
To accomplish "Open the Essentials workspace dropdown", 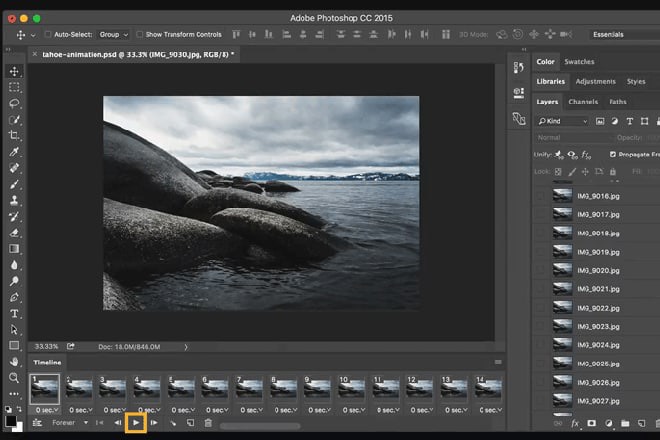I will tap(625, 35).
